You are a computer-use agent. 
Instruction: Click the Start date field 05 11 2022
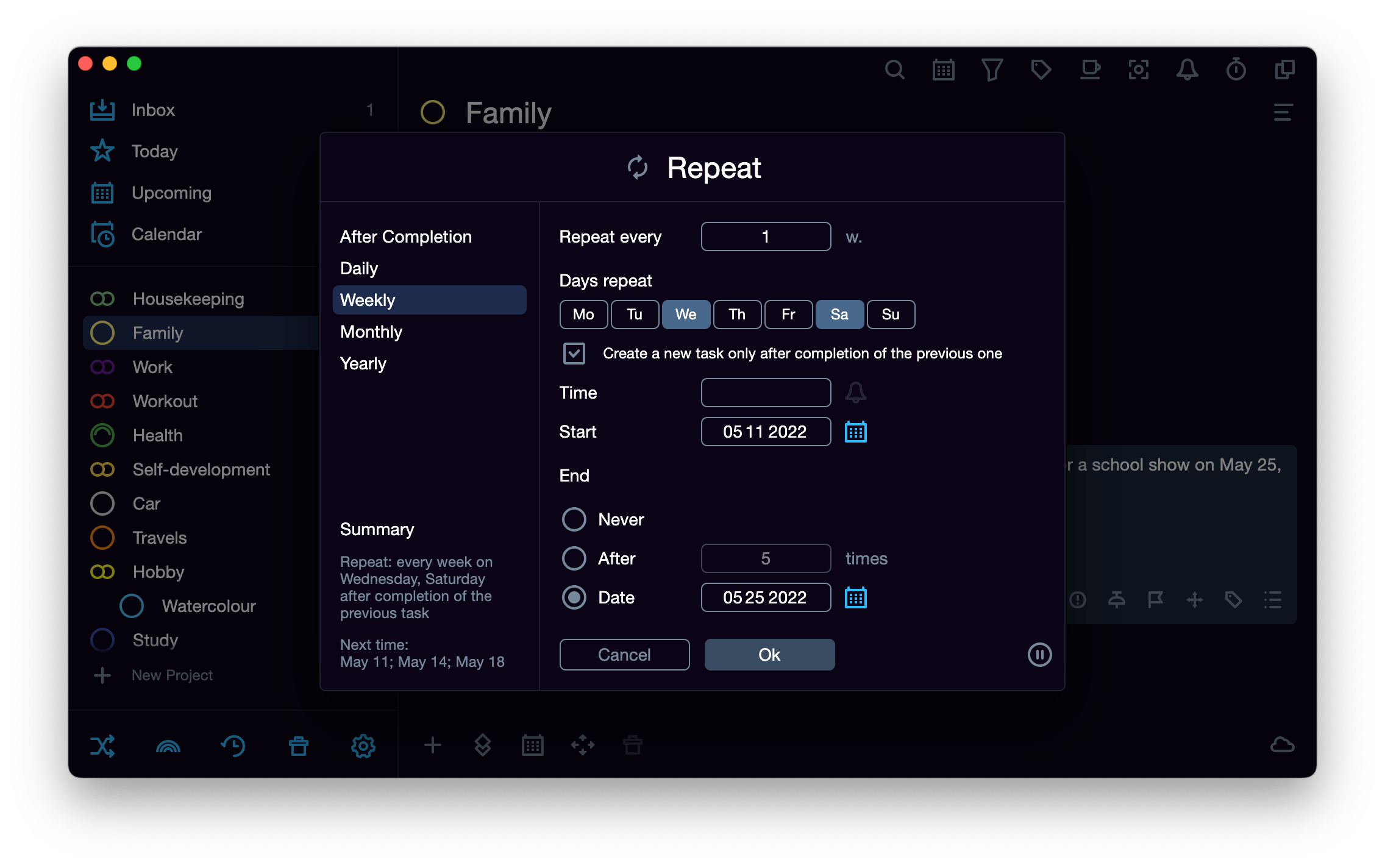pos(766,432)
